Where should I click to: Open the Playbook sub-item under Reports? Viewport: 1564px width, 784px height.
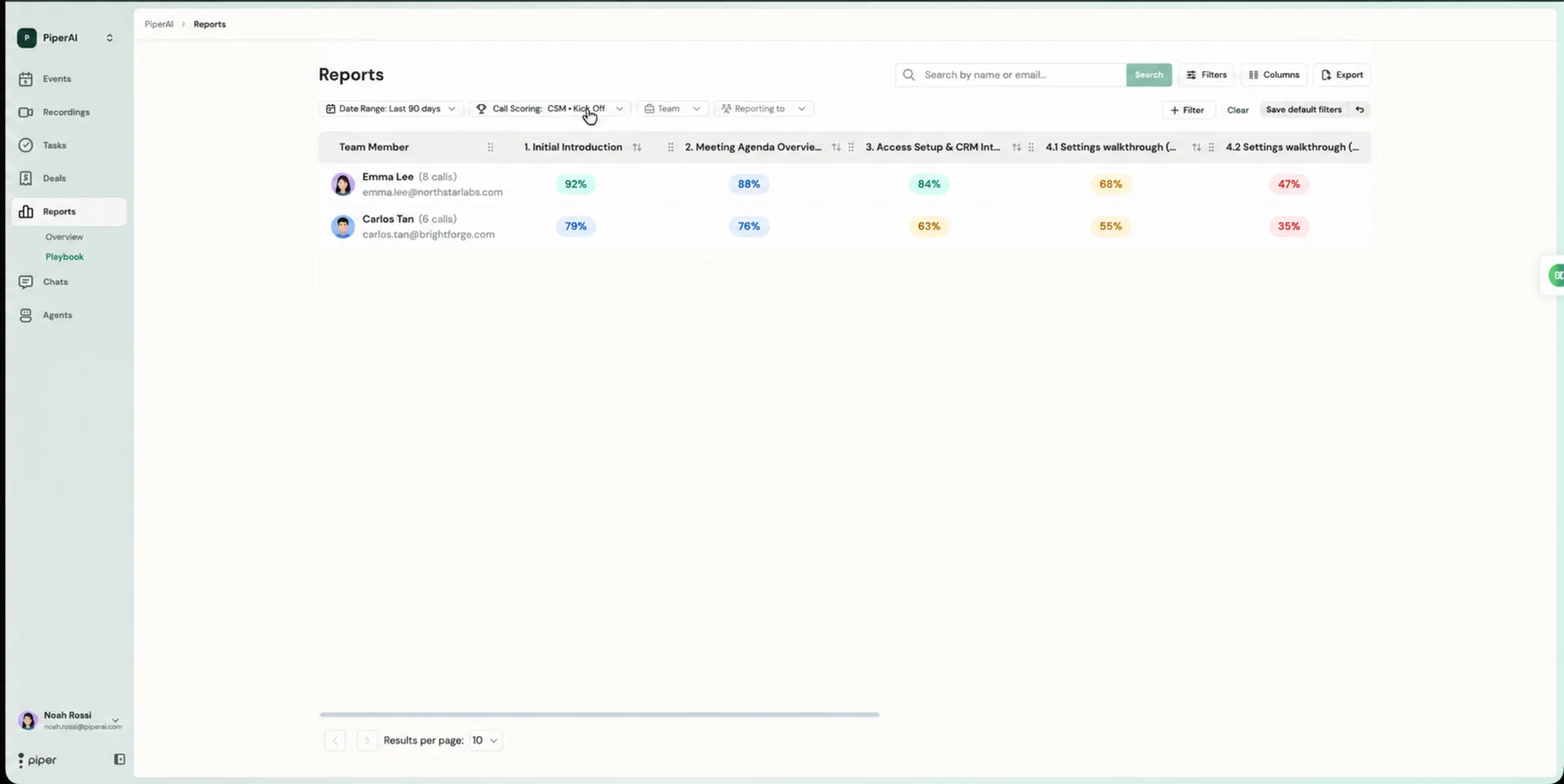pos(64,256)
